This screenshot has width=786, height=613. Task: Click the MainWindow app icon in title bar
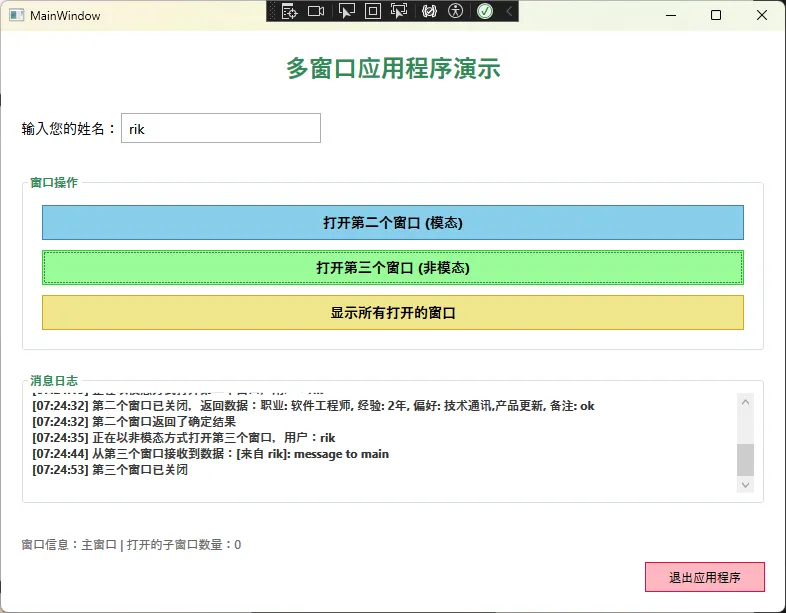[16, 15]
